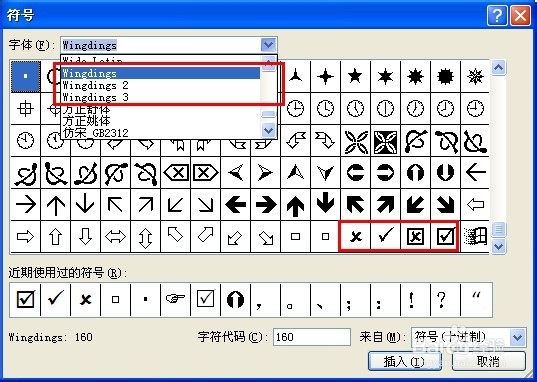Select the black filled leaf-pattern square symbol
The width and height of the screenshot is (537, 382).
click(386, 141)
